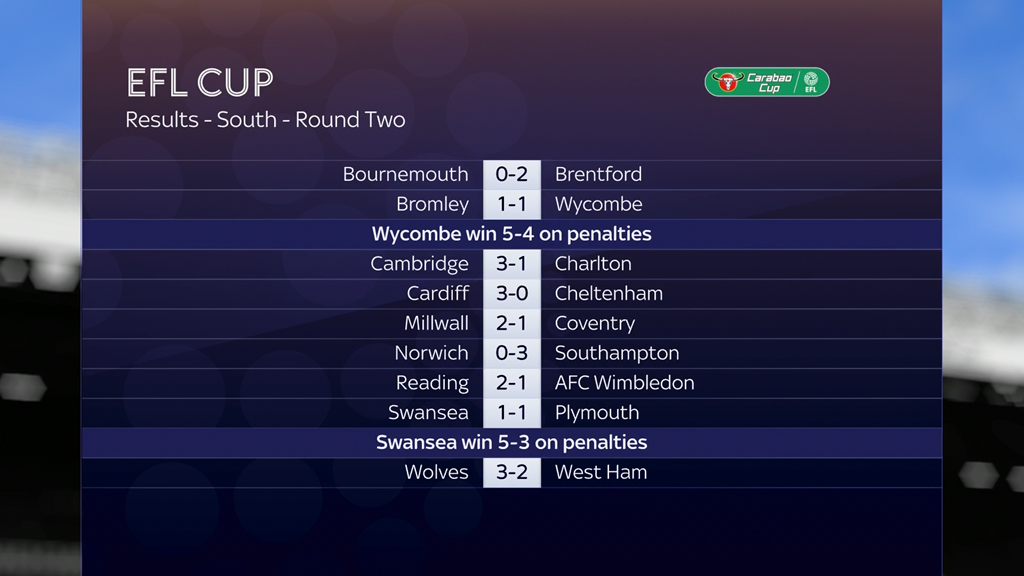Image resolution: width=1024 pixels, height=576 pixels.
Task: Click the Charlton team name
Action: [593, 264]
